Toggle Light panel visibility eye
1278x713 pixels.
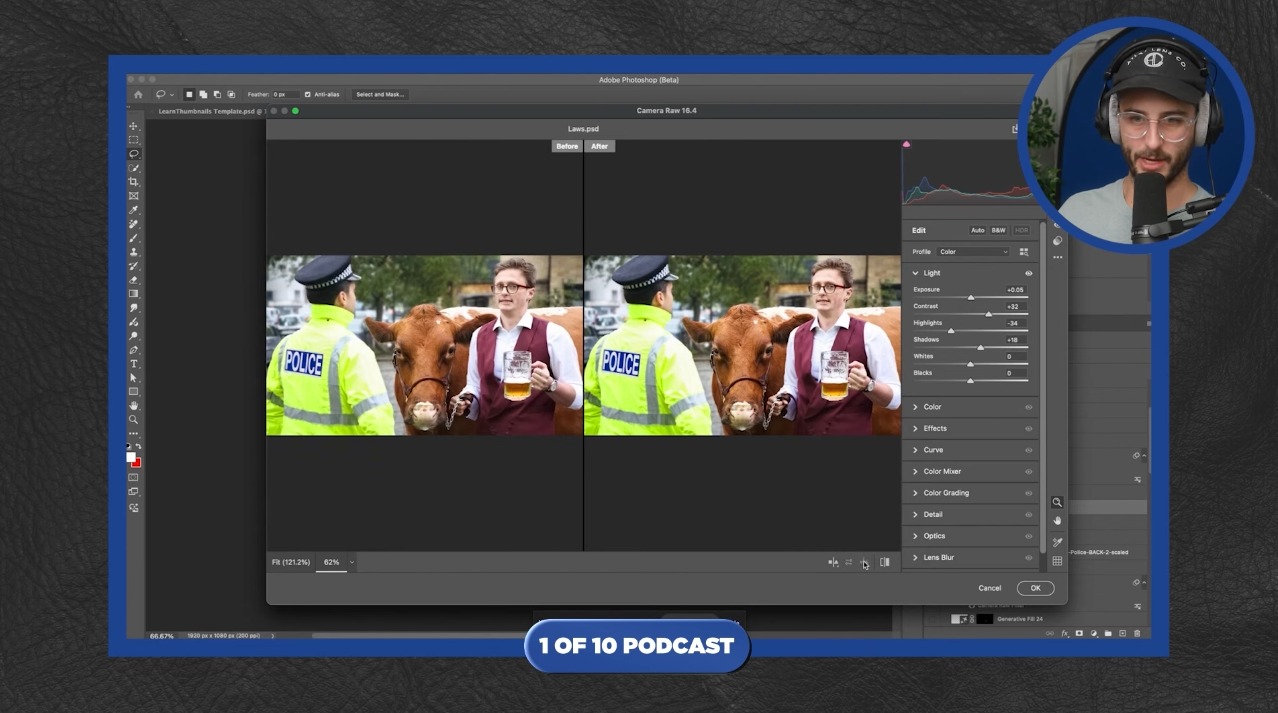(x=1028, y=273)
